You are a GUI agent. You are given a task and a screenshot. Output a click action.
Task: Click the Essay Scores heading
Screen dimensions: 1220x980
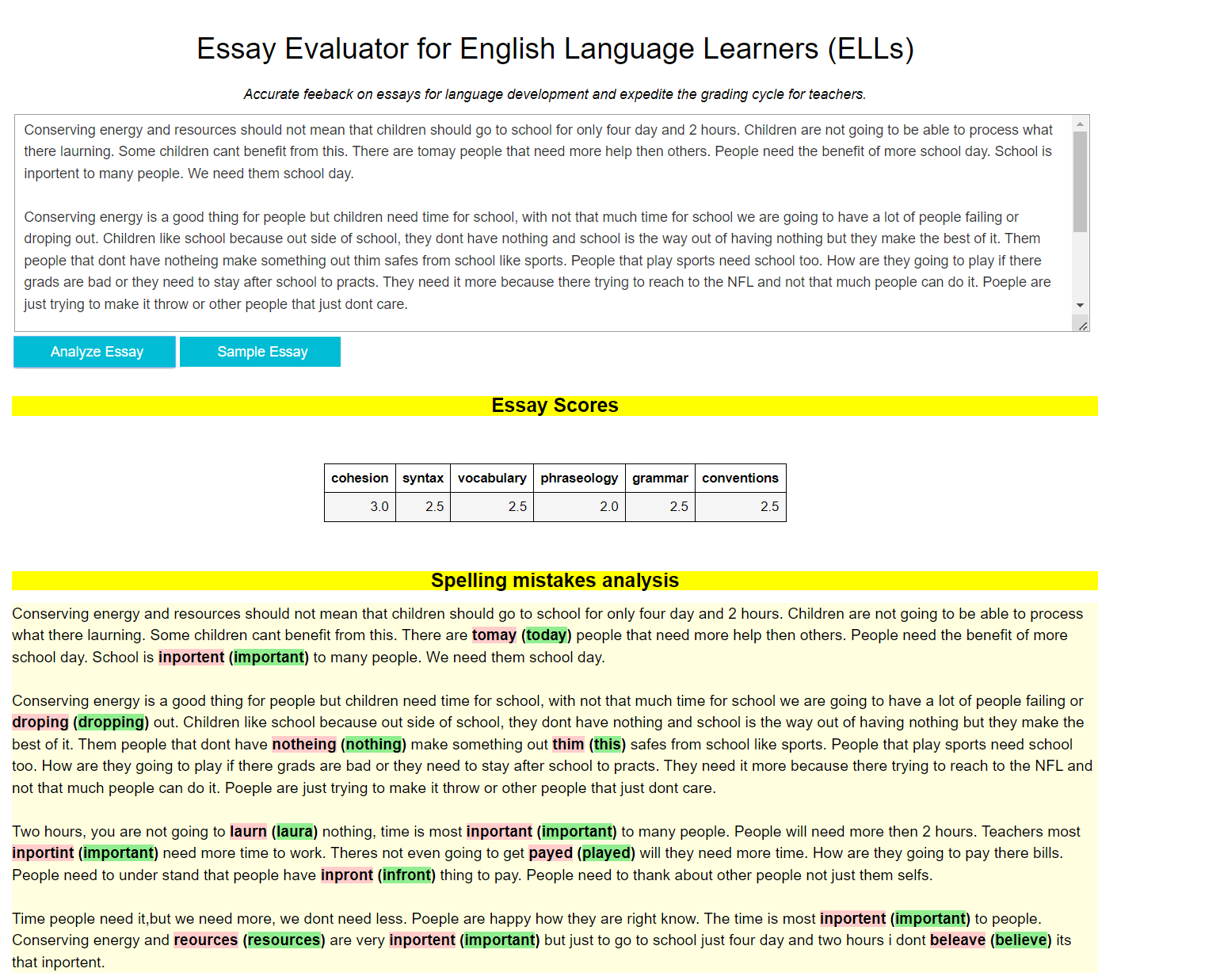click(555, 406)
